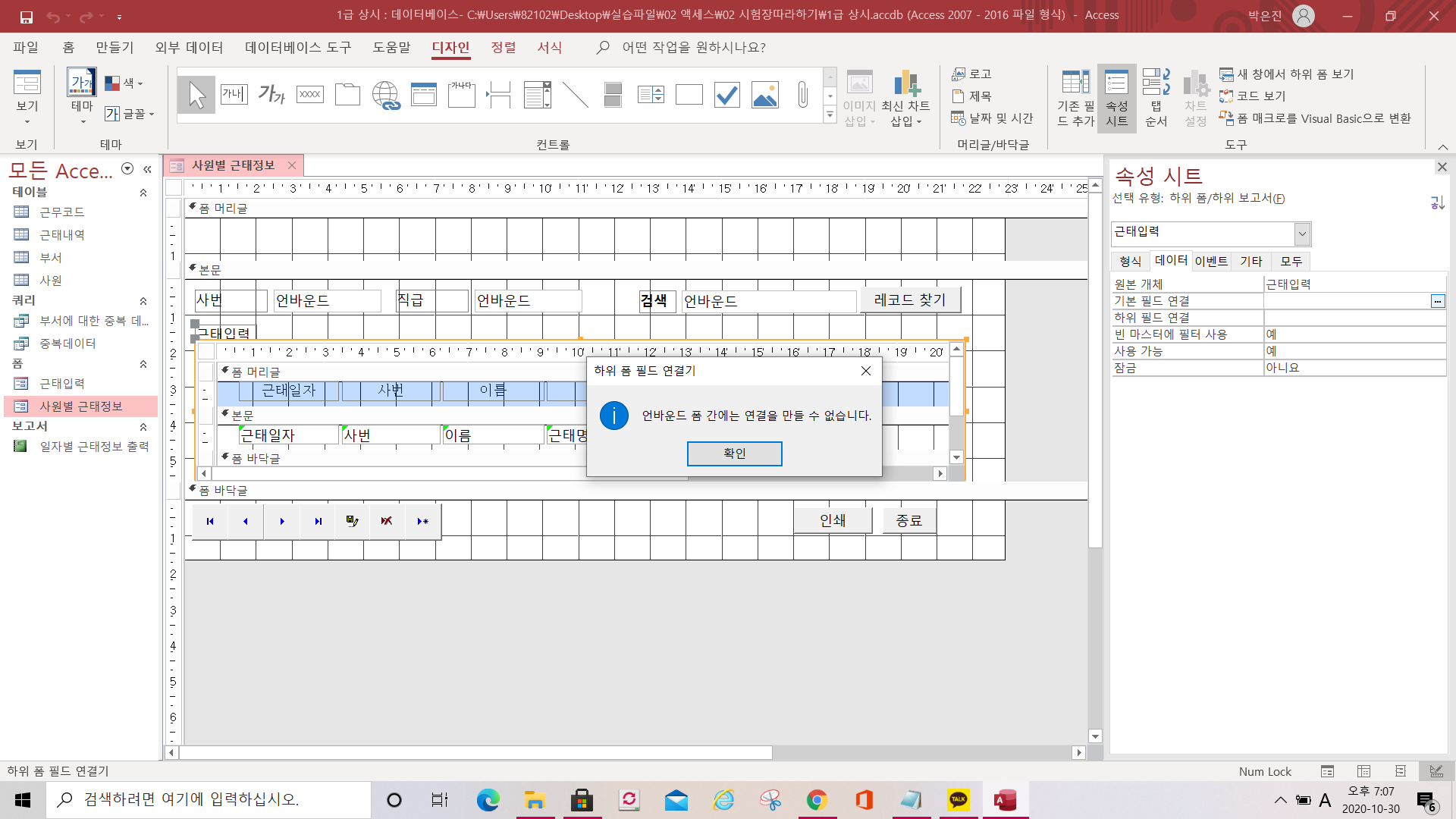Switch to Layout view in status bar
Screen dimensions: 1456x819
(1400, 771)
